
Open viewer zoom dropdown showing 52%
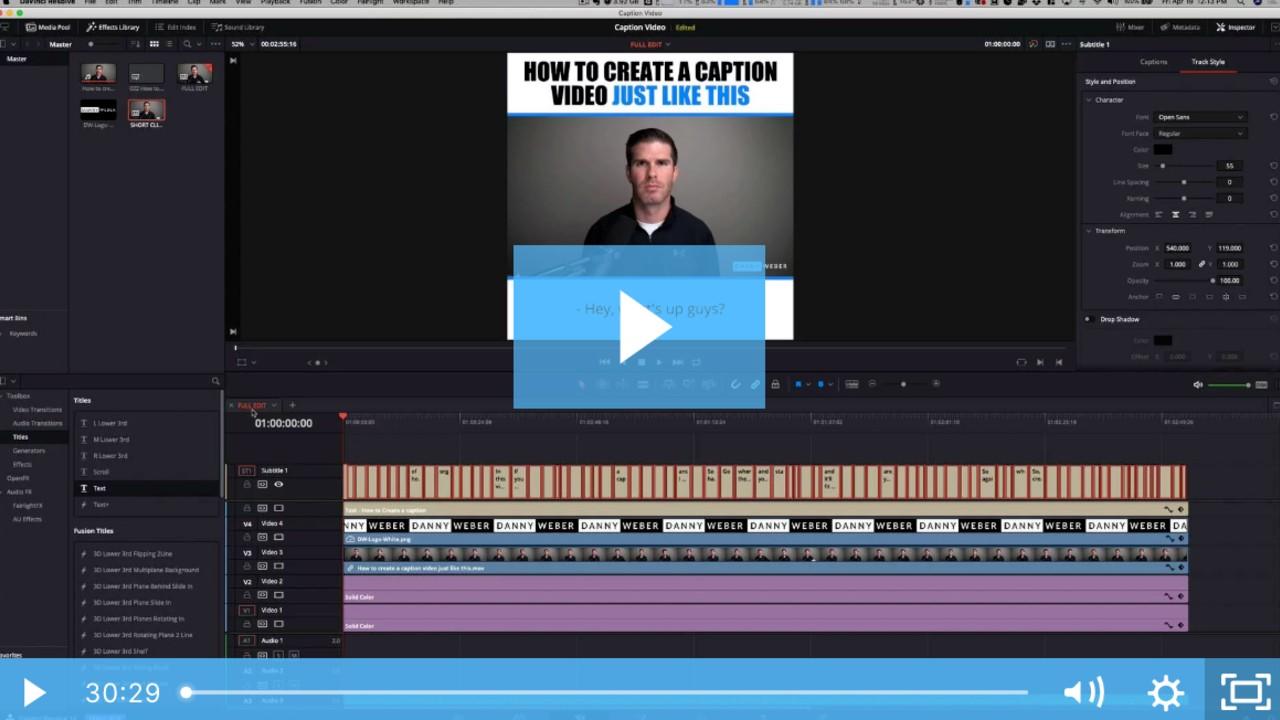coord(241,44)
